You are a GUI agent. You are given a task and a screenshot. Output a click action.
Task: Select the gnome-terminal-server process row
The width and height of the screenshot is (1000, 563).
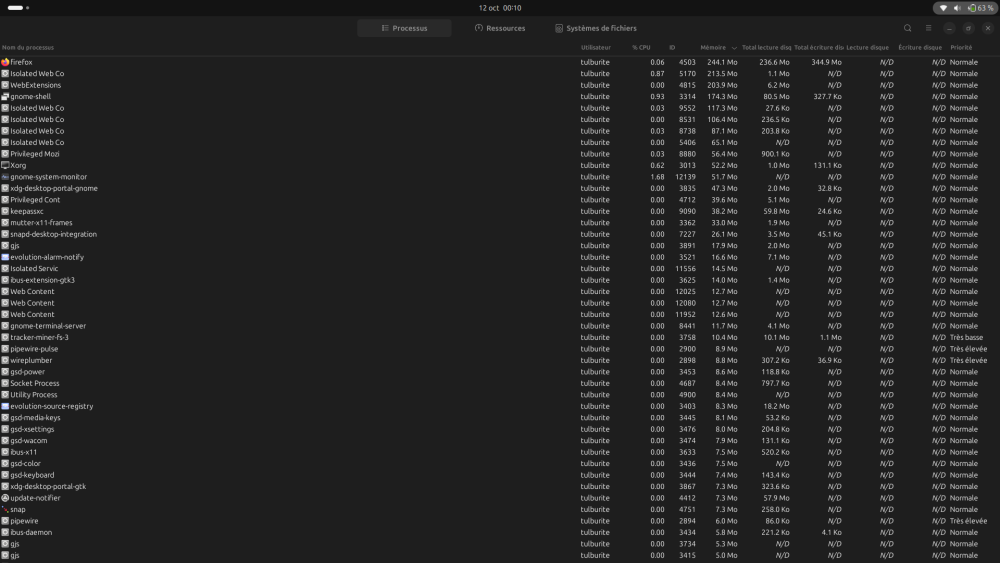click(x=500, y=326)
